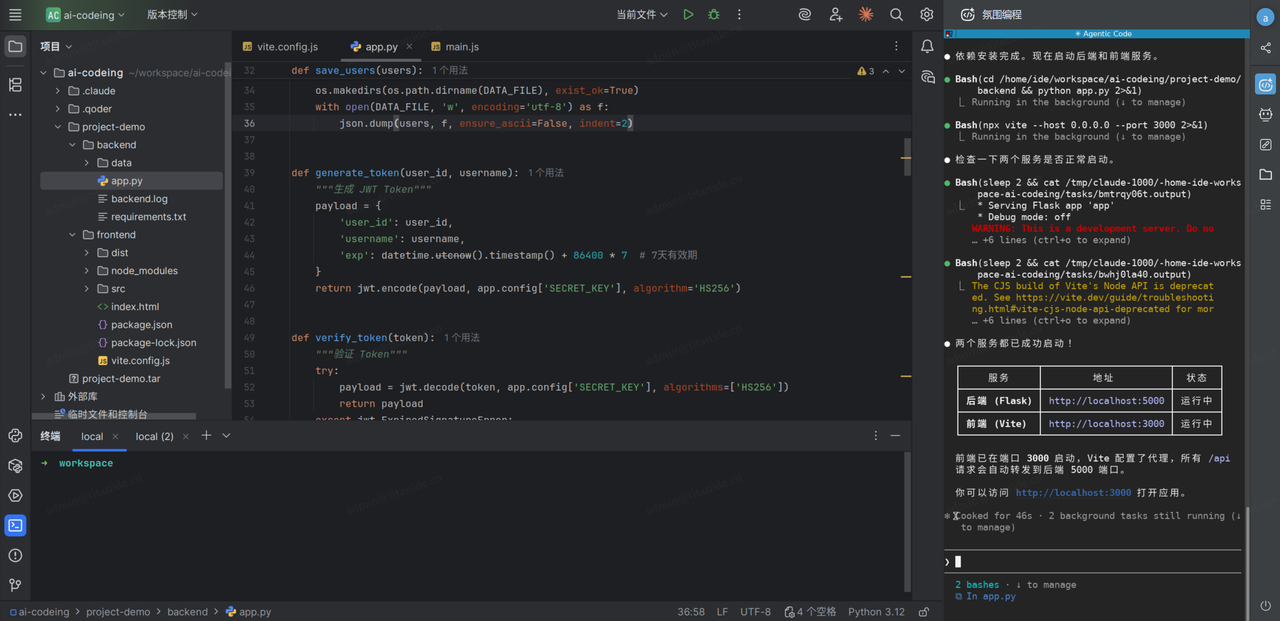This screenshot has height=621, width=1280.
Task: Open IDE settings gear
Action: coord(927,15)
